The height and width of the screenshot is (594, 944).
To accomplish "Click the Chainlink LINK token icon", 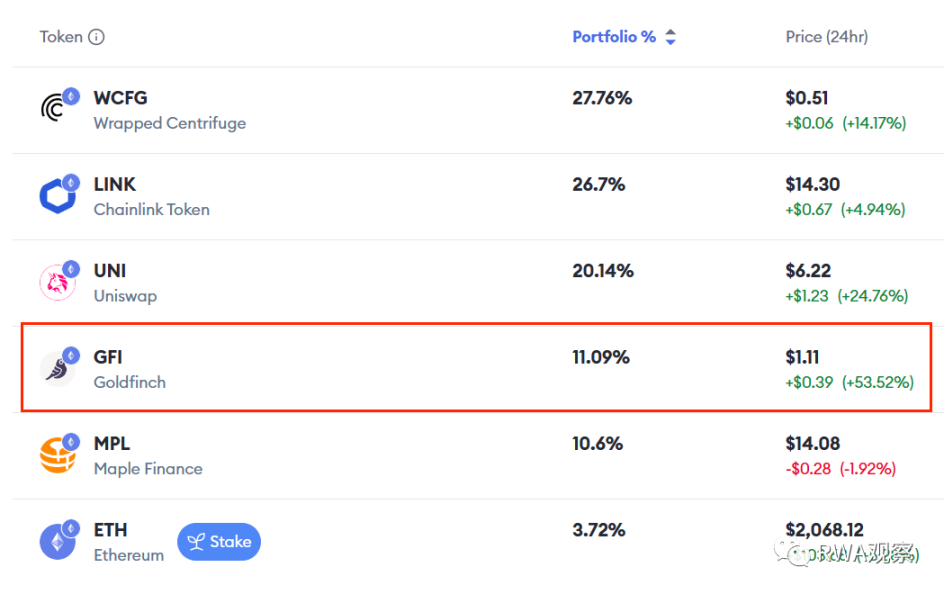I will [x=57, y=195].
